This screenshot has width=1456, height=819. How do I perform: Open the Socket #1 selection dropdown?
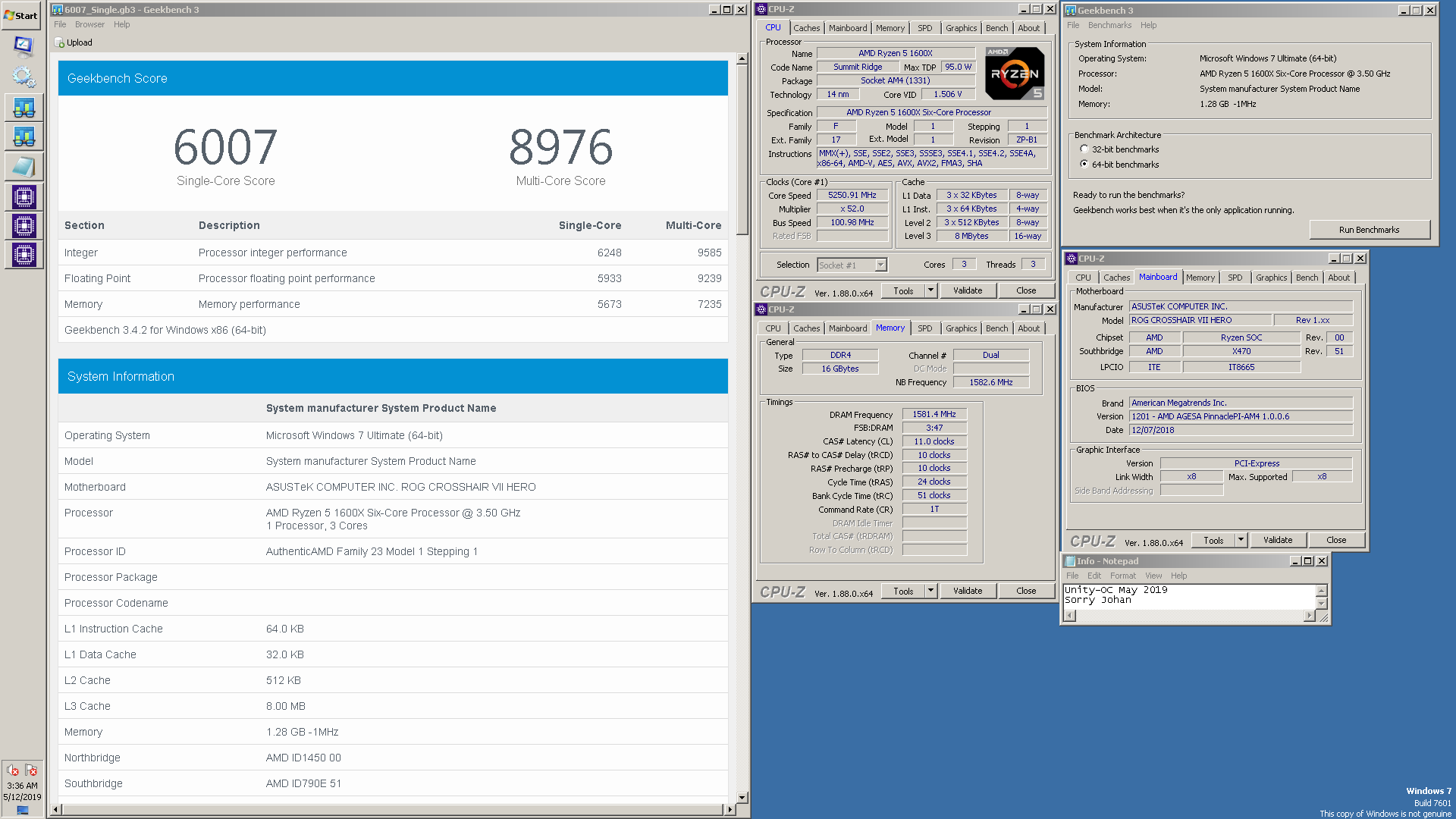pos(880,265)
